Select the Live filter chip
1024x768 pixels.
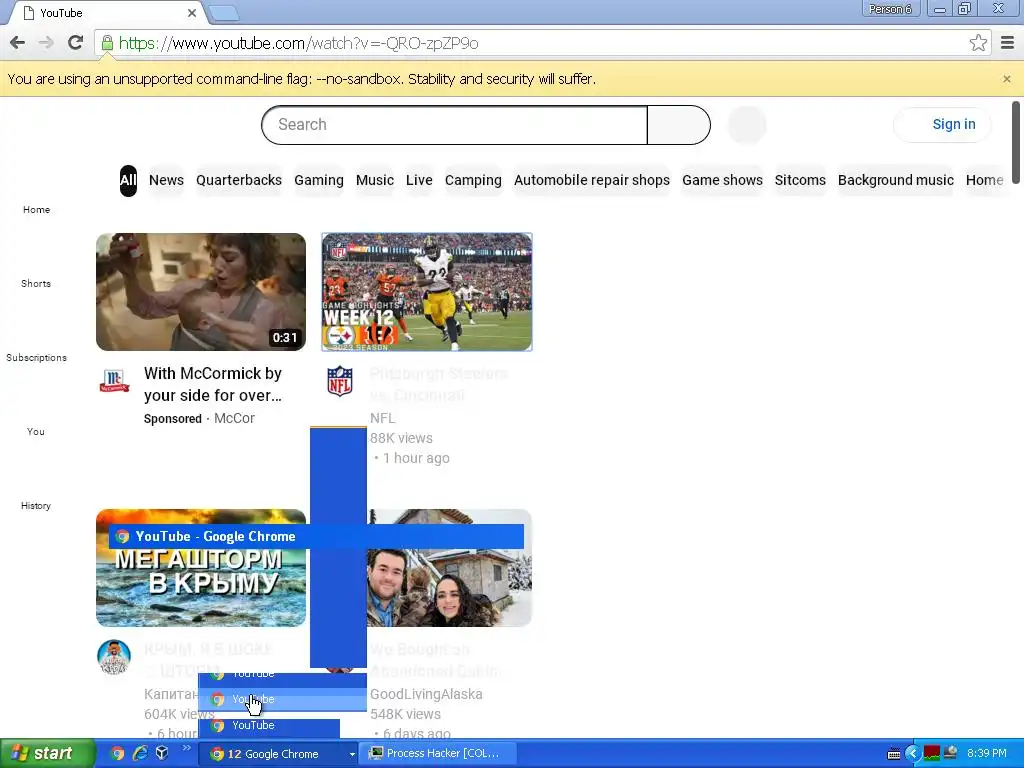[x=419, y=180]
